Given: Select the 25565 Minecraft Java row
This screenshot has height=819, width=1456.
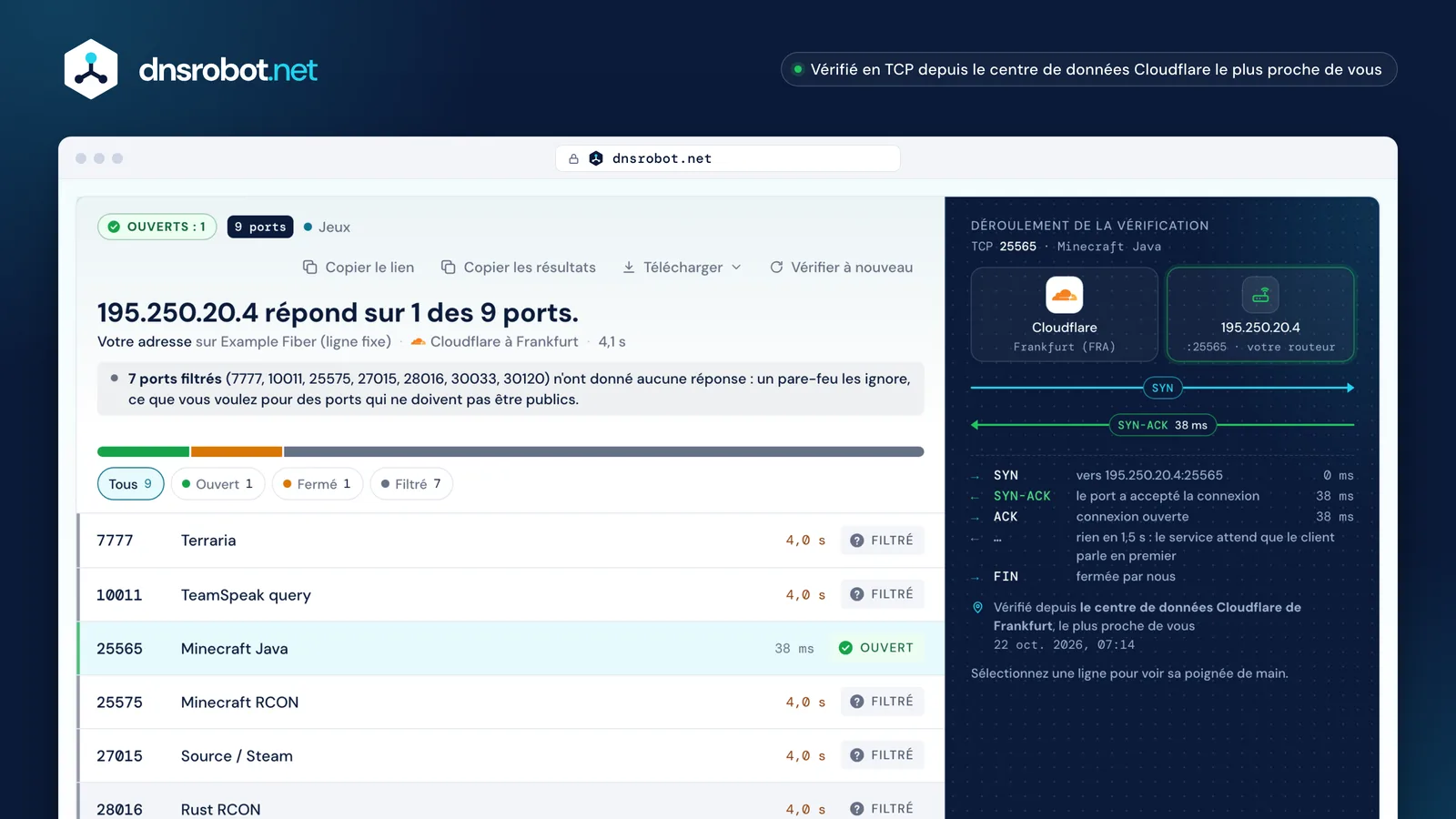Looking at the screenshot, I should [x=511, y=648].
